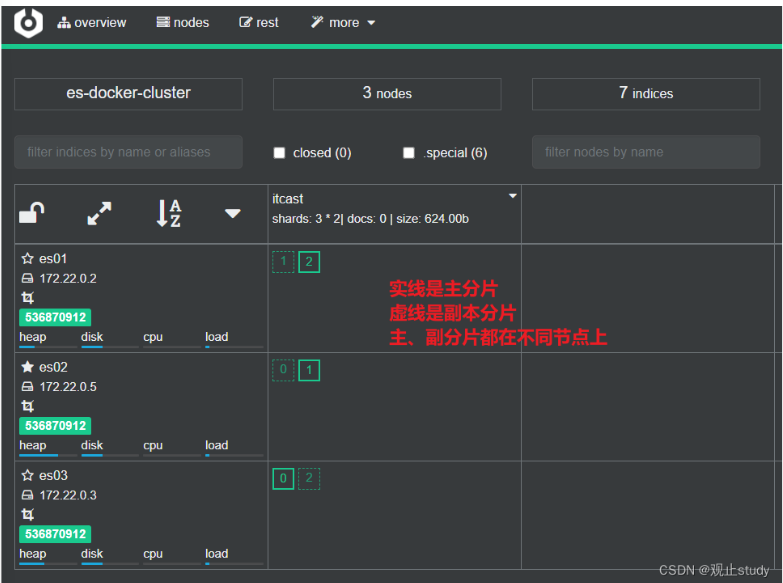Click the es01 disk drive icon
Image resolution: width=783 pixels, height=583 pixels.
tap(27, 278)
